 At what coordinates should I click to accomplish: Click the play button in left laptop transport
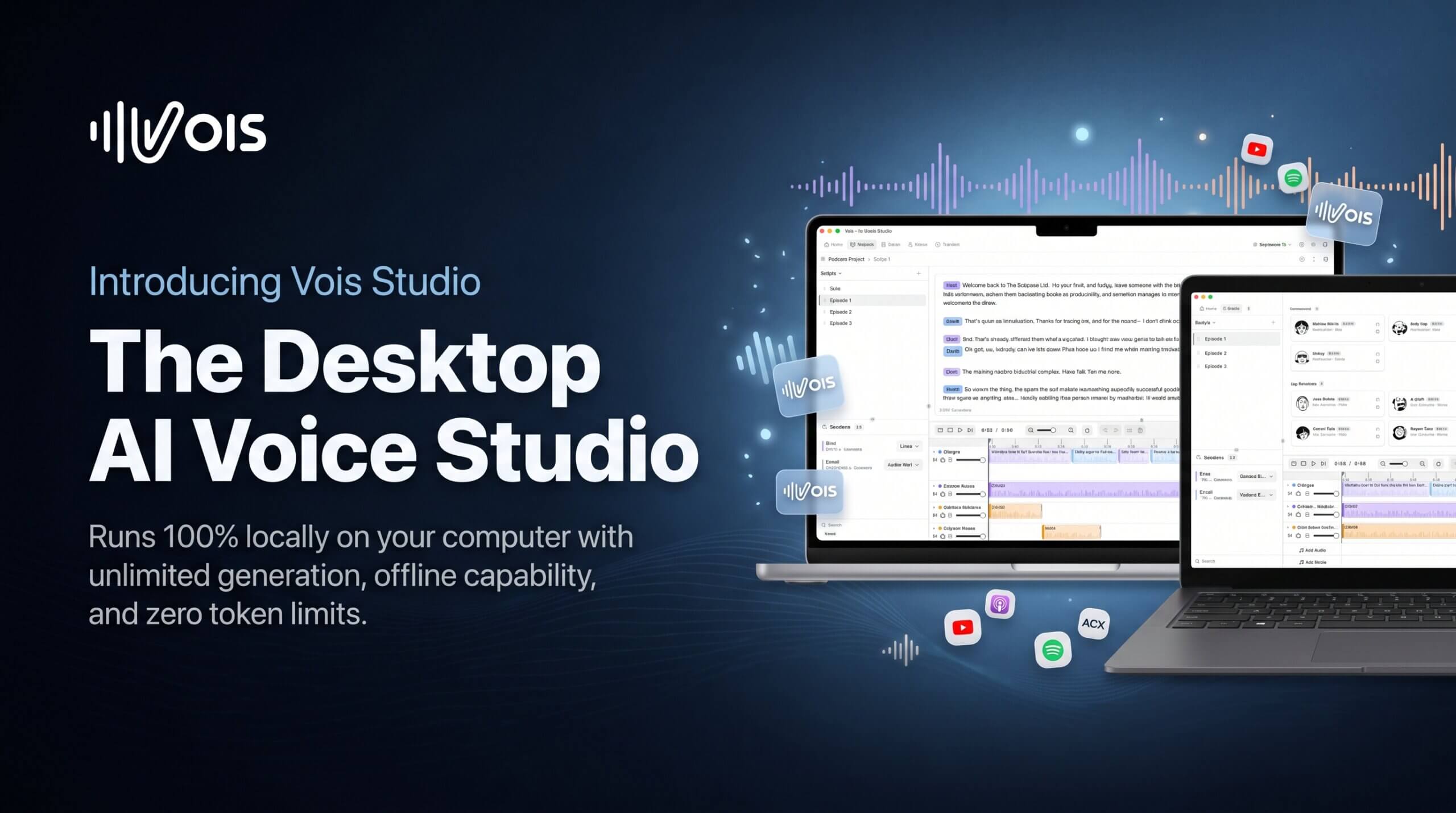click(959, 430)
